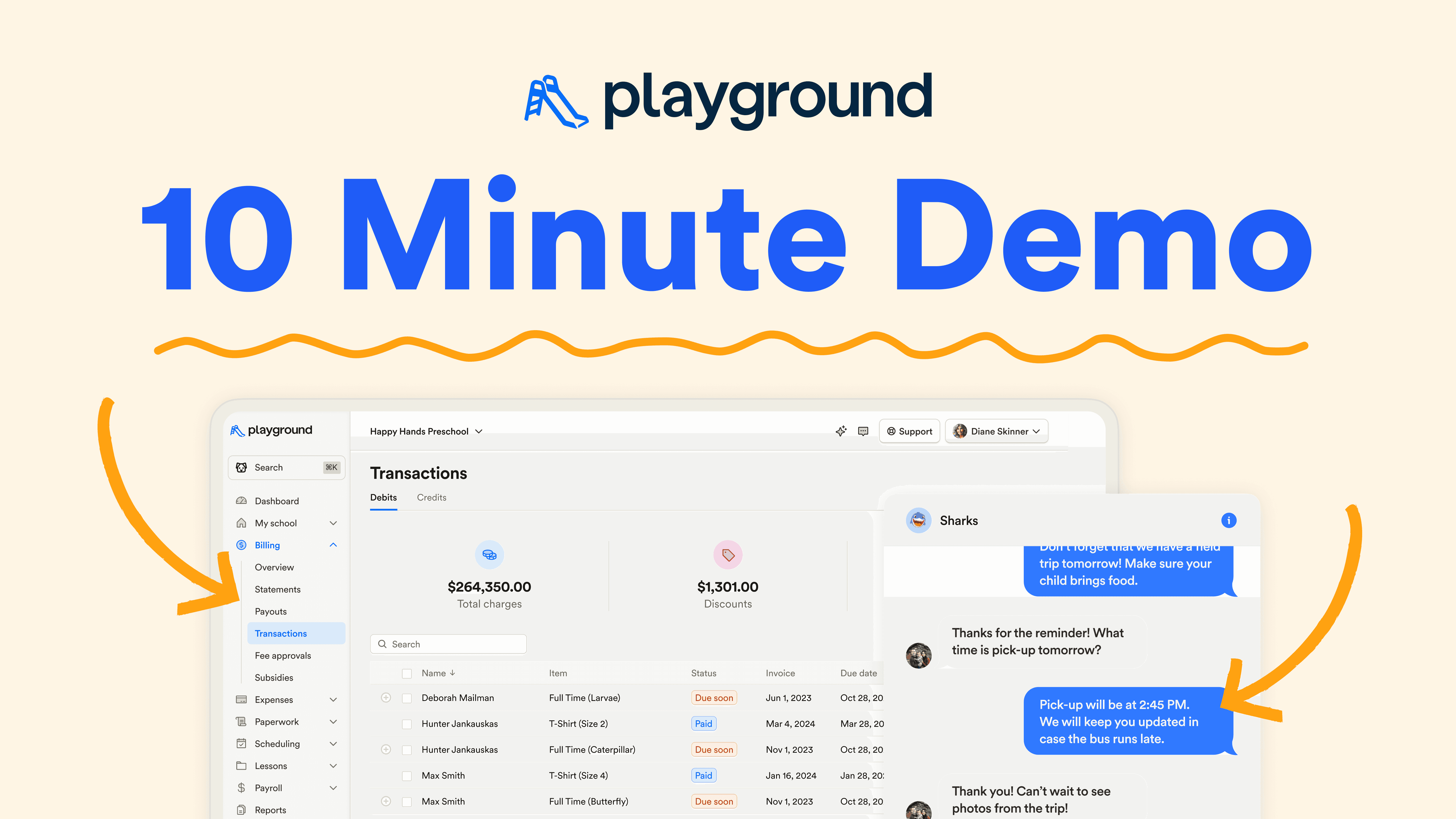The image size is (1456, 819).
Task: Expand the Paperwork chevron
Action: coord(334,721)
